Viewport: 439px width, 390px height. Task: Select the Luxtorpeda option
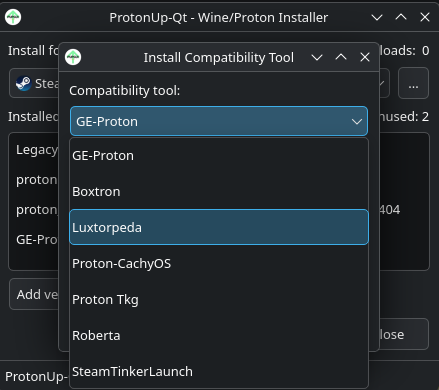(x=219, y=227)
